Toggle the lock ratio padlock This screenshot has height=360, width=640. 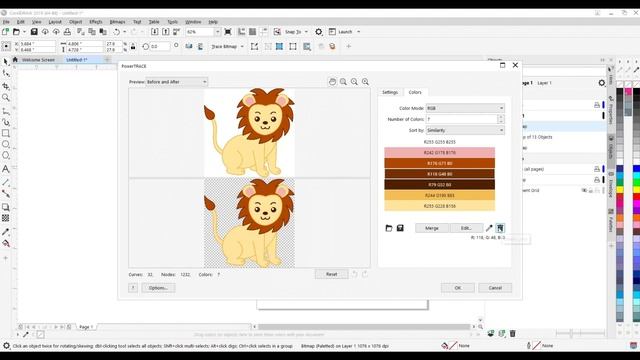(x=133, y=47)
